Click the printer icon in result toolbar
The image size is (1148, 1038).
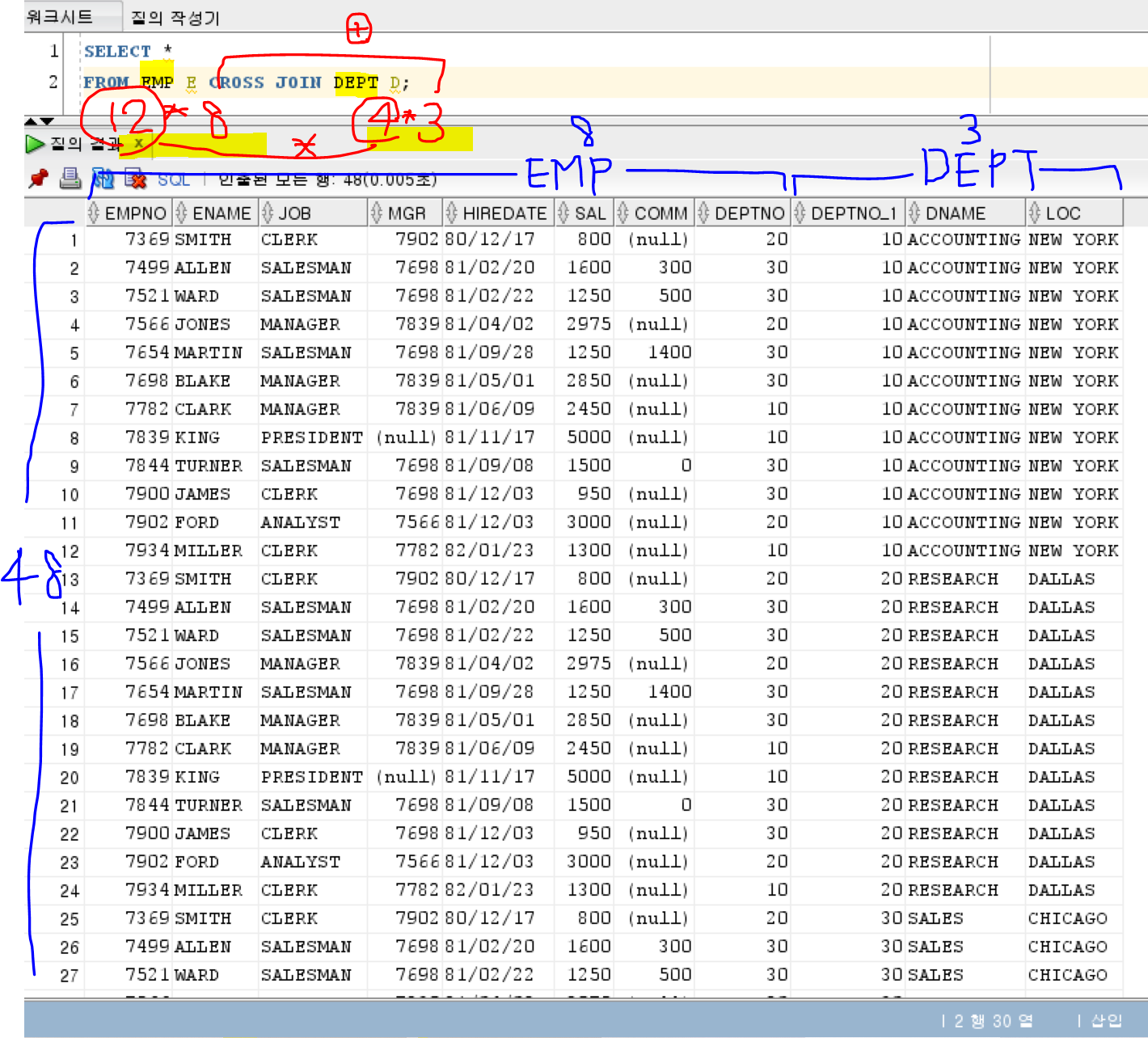(71, 179)
